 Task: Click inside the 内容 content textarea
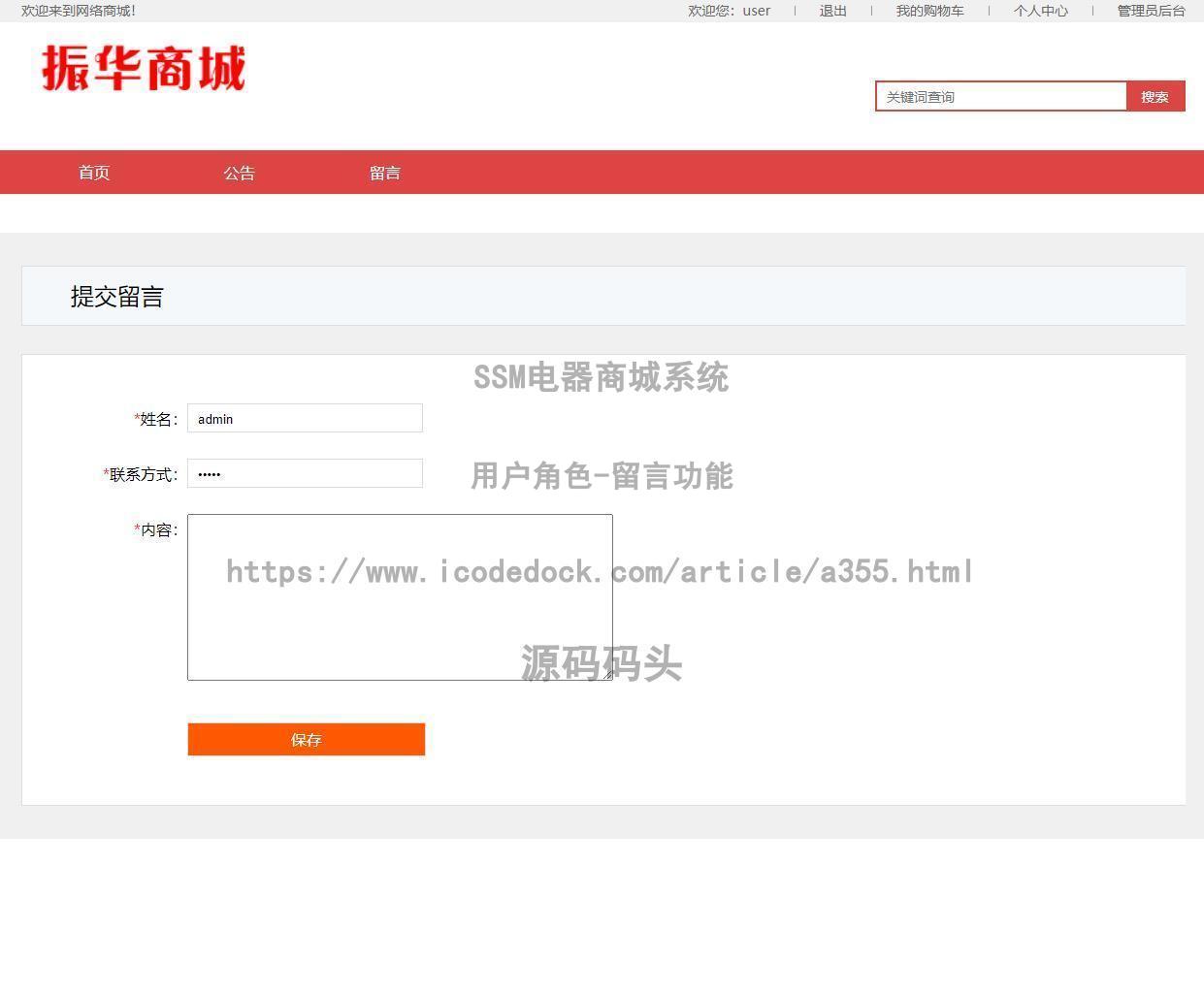(x=399, y=596)
